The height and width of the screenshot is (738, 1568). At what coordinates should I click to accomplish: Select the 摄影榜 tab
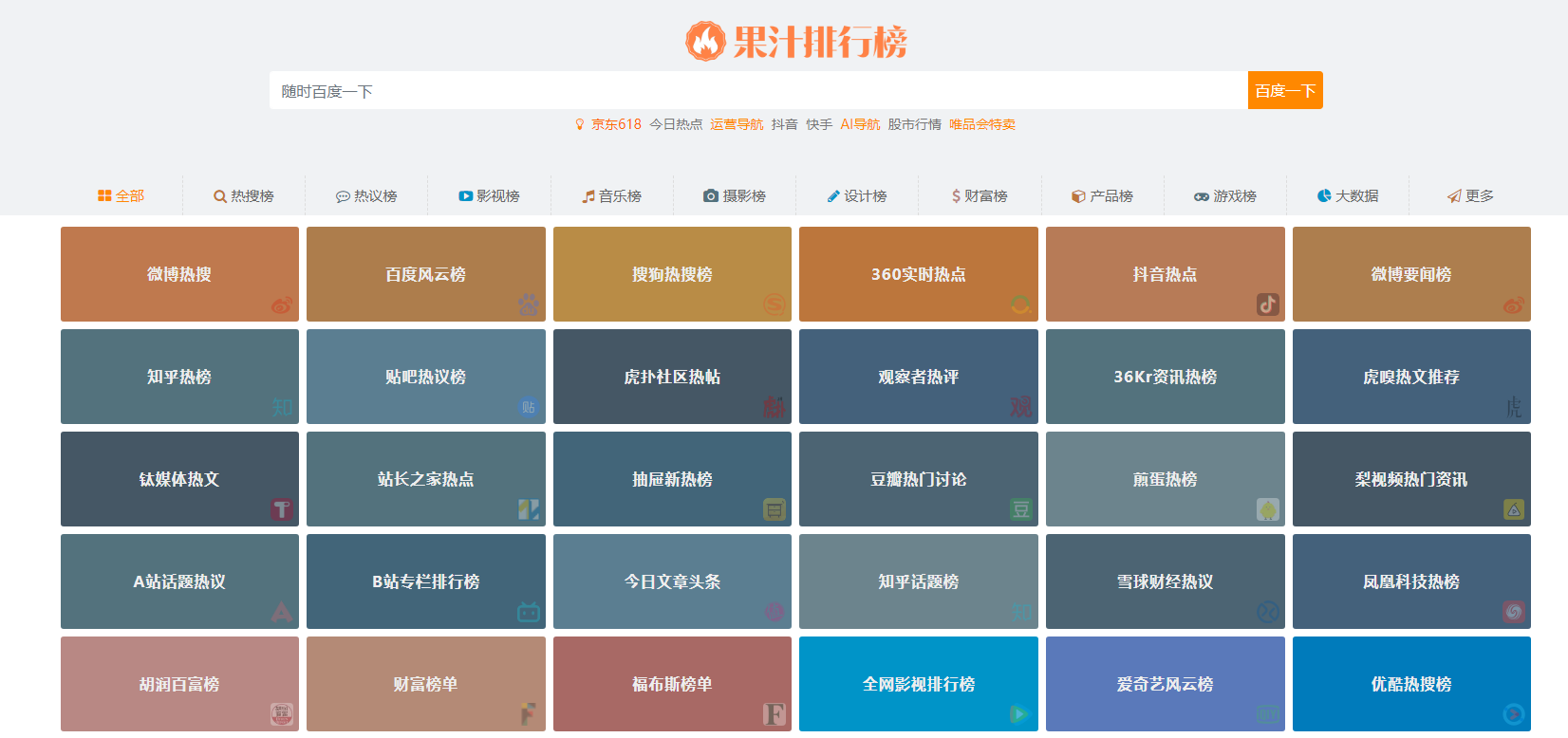pos(735,195)
